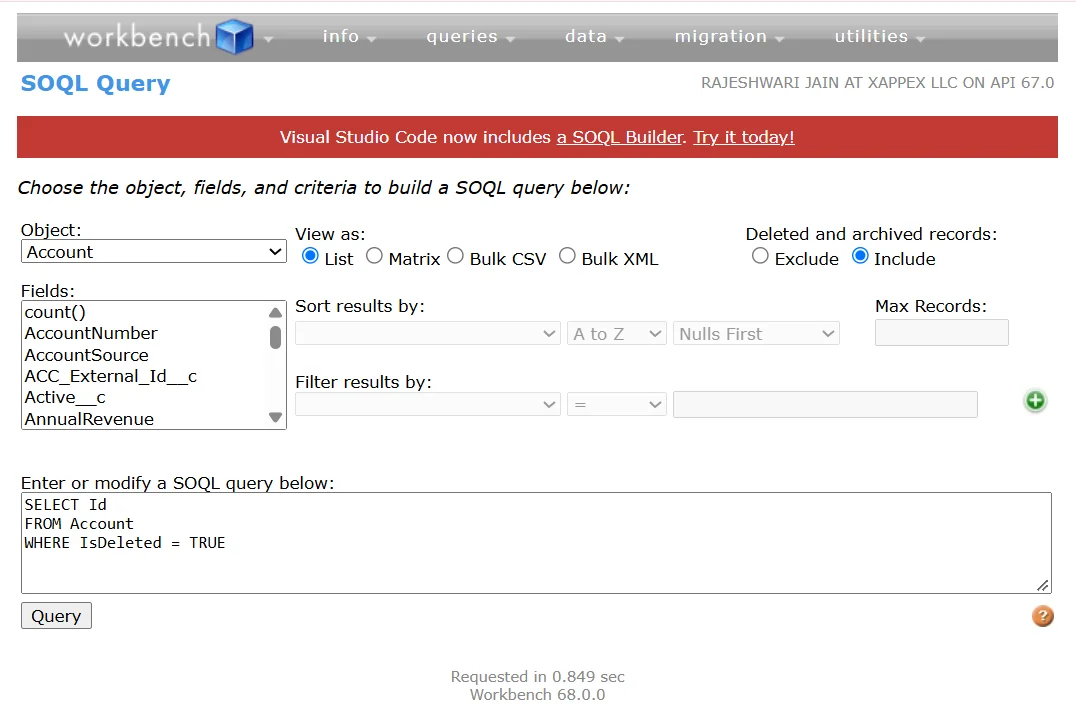
Task: Select the Matrix view radio button
Action: coord(374,256)
